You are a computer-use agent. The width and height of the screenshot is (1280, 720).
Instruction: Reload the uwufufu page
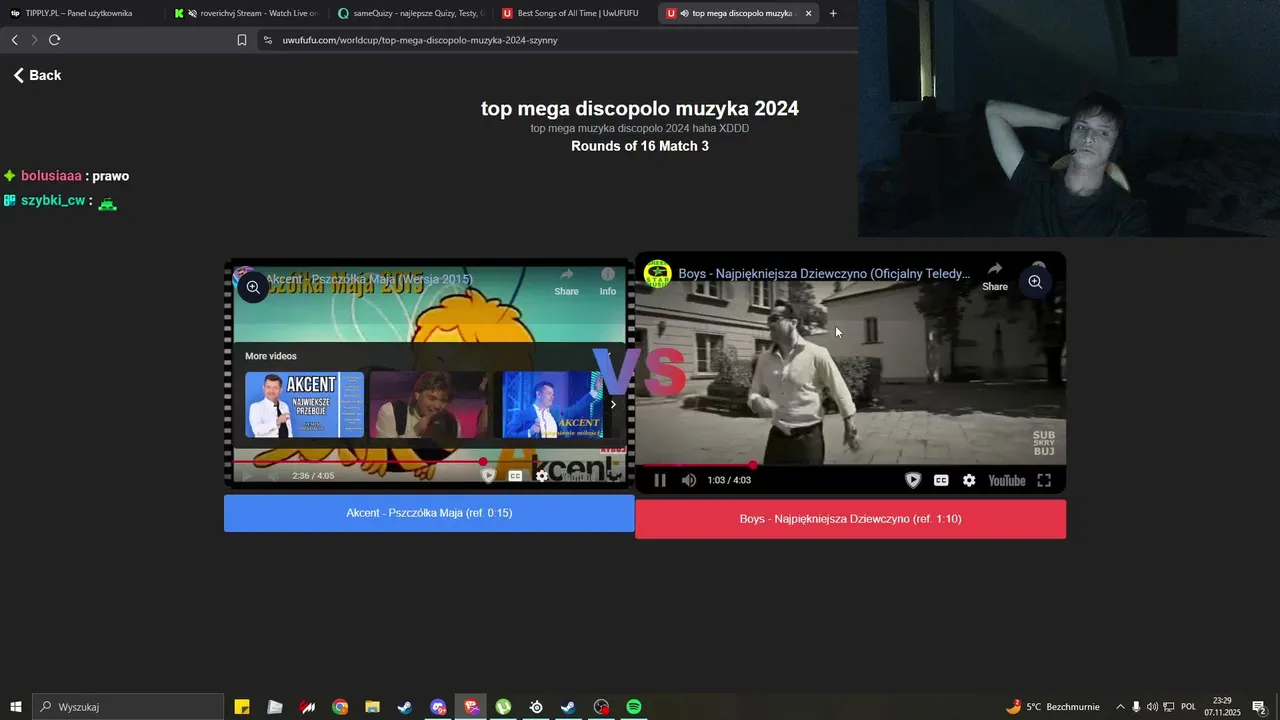(x=54, y=40)
